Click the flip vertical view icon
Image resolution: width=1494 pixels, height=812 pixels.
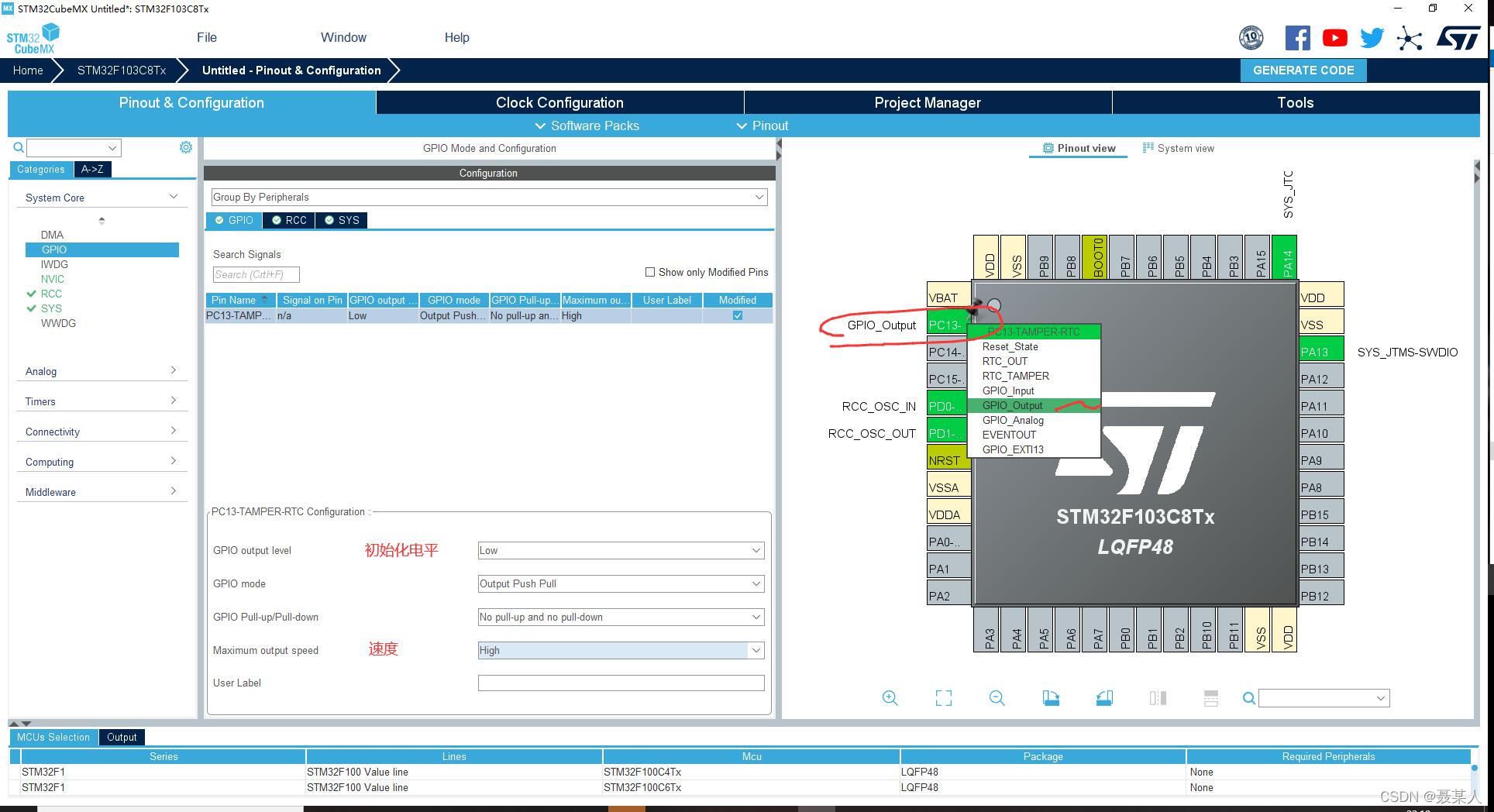(x=1211, y=698)
